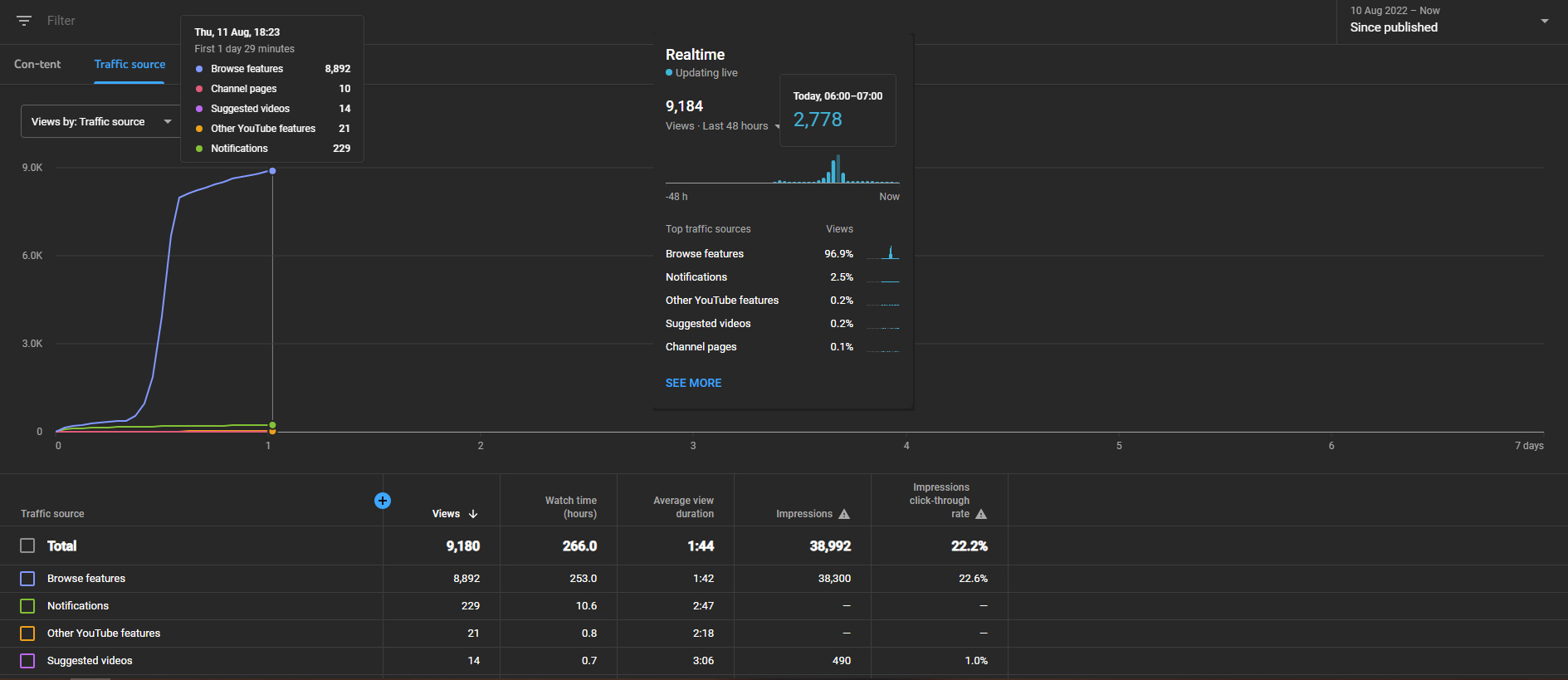This screenshot has height=680, width=1568.
Task: Click the Browse features impressions value 38,300
Action: coord(834,579)
